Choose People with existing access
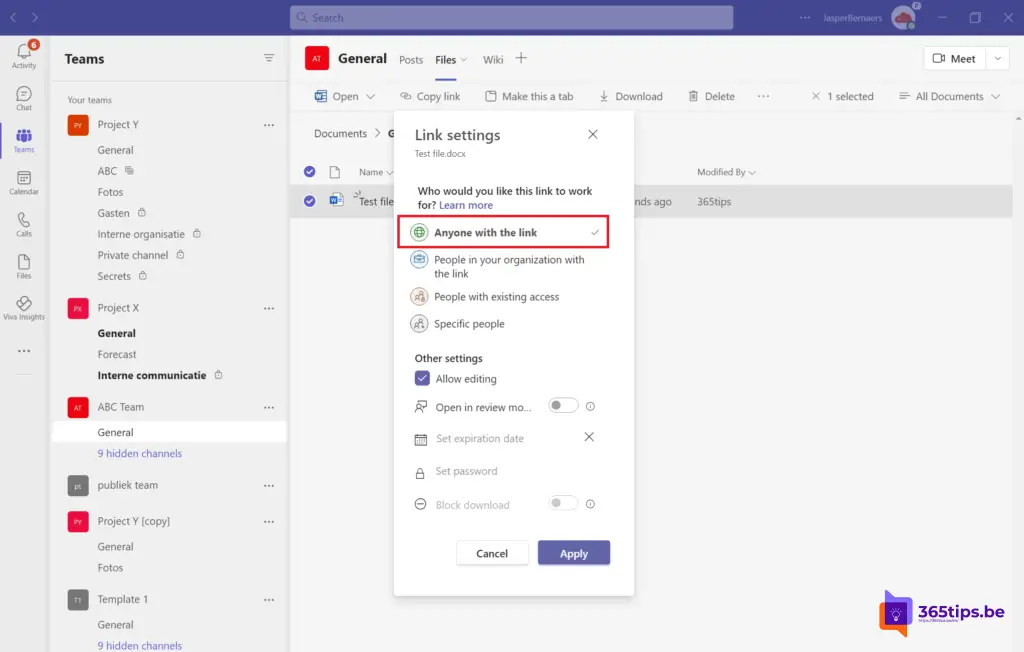Image resolution: width=1024 pixels, height=652 pixels. (496, 297)
